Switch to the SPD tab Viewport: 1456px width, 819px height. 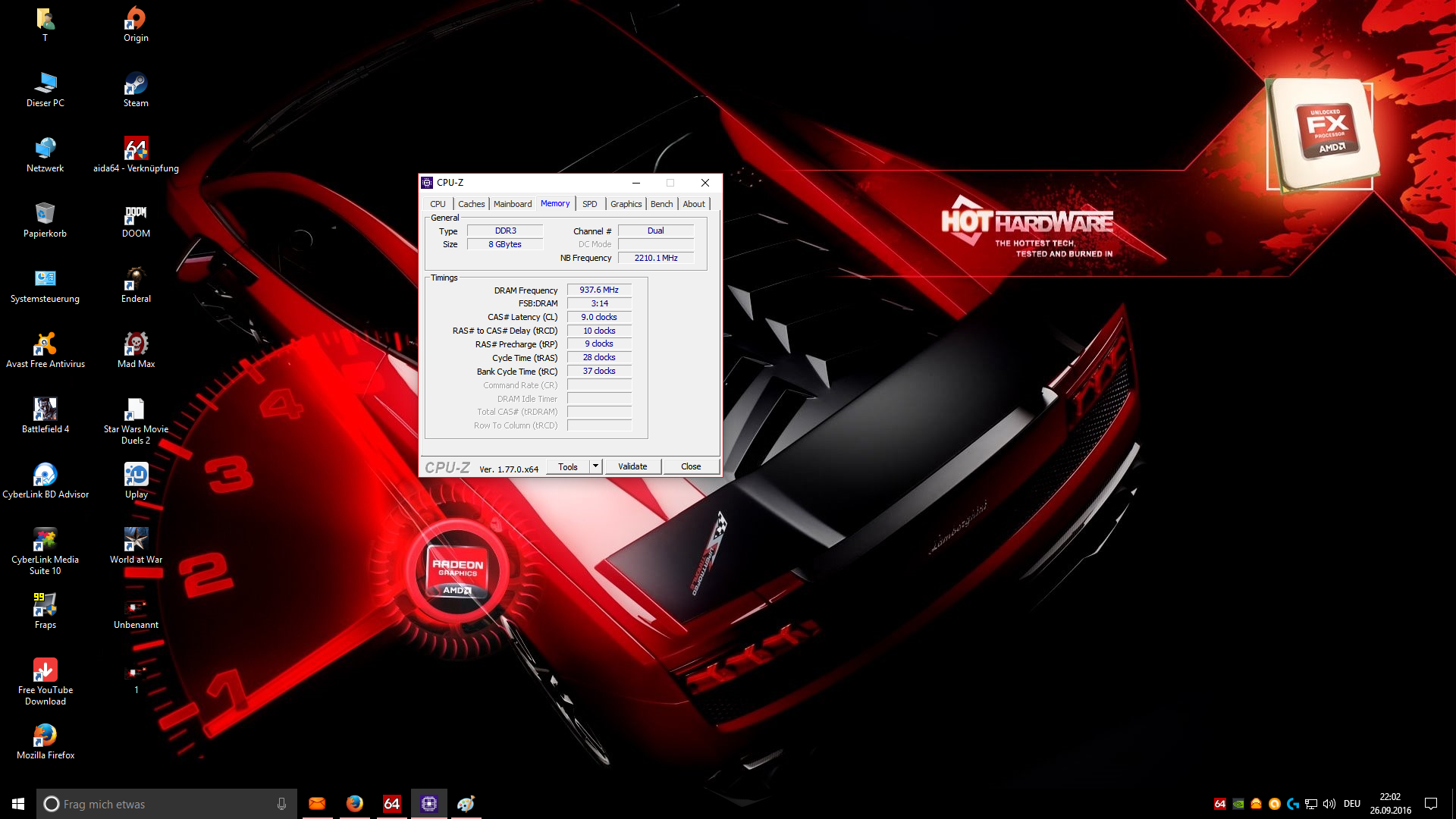(589, 204)
